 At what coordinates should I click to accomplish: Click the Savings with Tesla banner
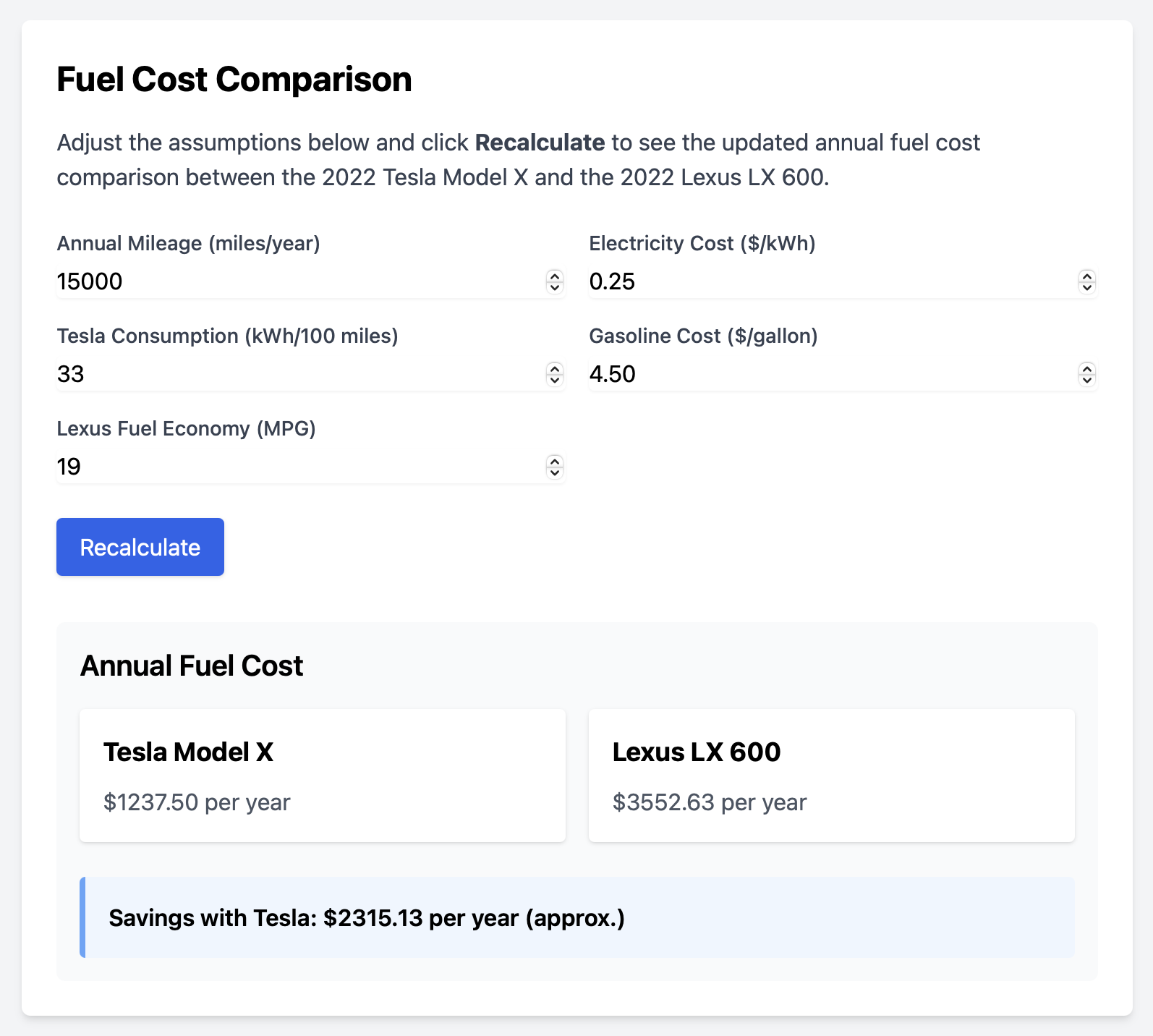pyautogui.click(x=577, y=917)
